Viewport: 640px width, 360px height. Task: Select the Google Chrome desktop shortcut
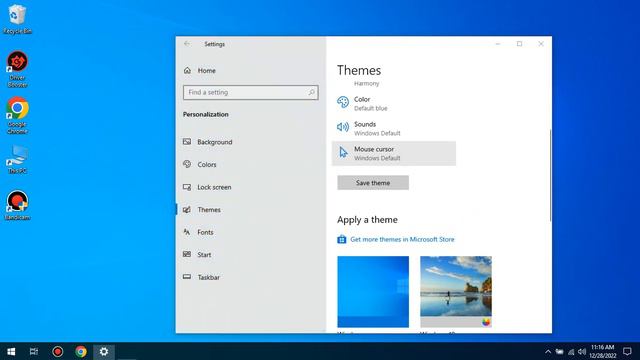tap(17, 116)
